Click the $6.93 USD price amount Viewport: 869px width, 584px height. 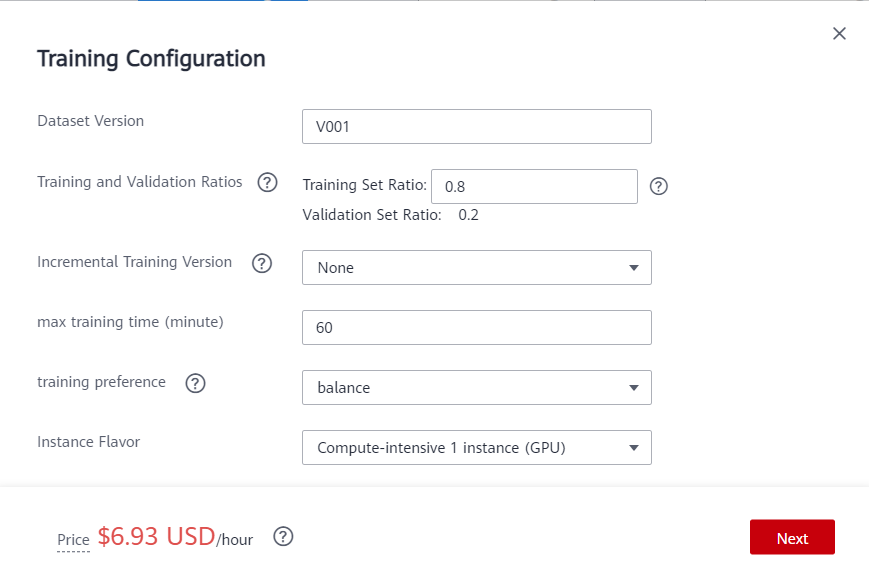156,537
